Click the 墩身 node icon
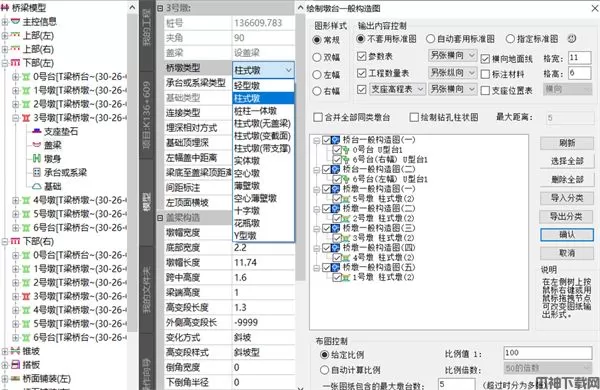This screenshot has width=600, height=390. pyautogui.click(x=37, y=159)
